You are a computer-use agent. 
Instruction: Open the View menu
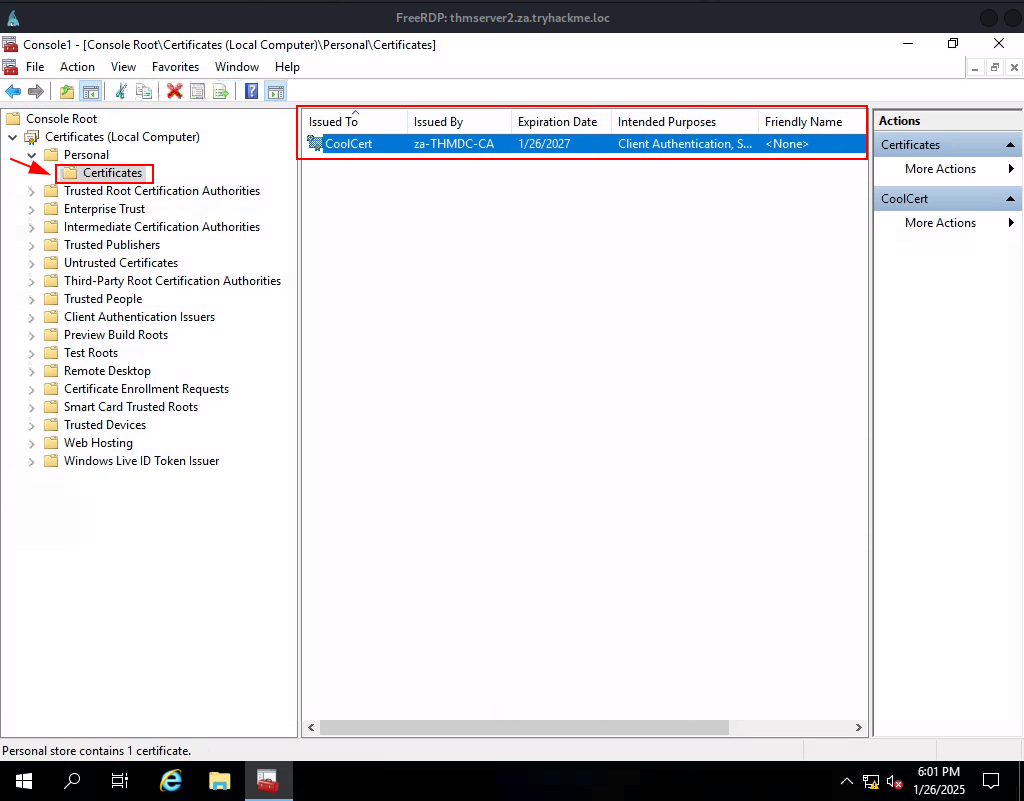tap(123, 67)
